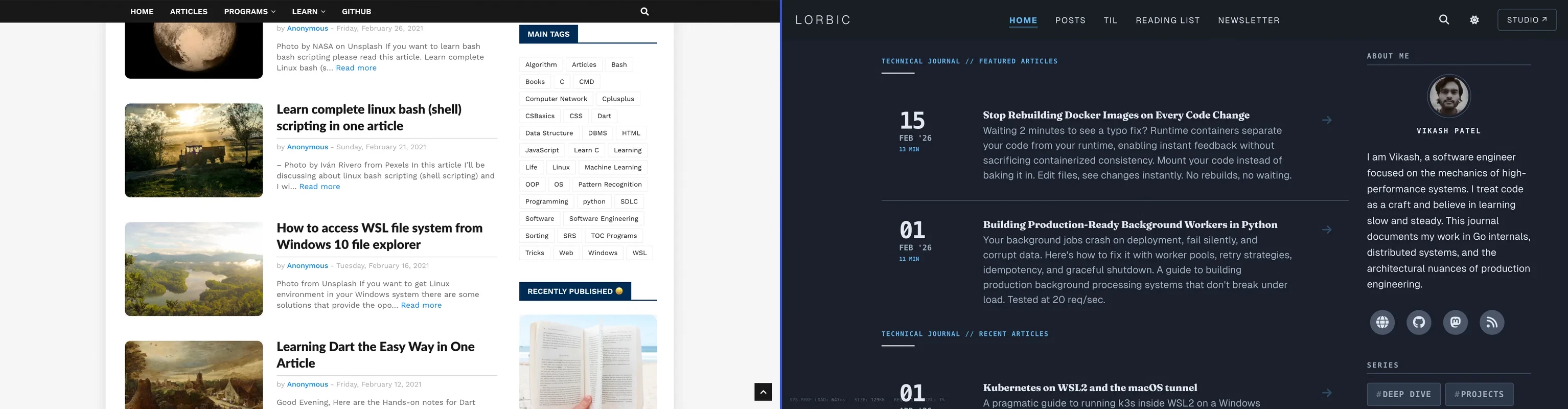The height and width of the screenshot is (409, 1568).
Task: Click arrow beside Background Workers in Python article
Action: (x=1327, y=230)
